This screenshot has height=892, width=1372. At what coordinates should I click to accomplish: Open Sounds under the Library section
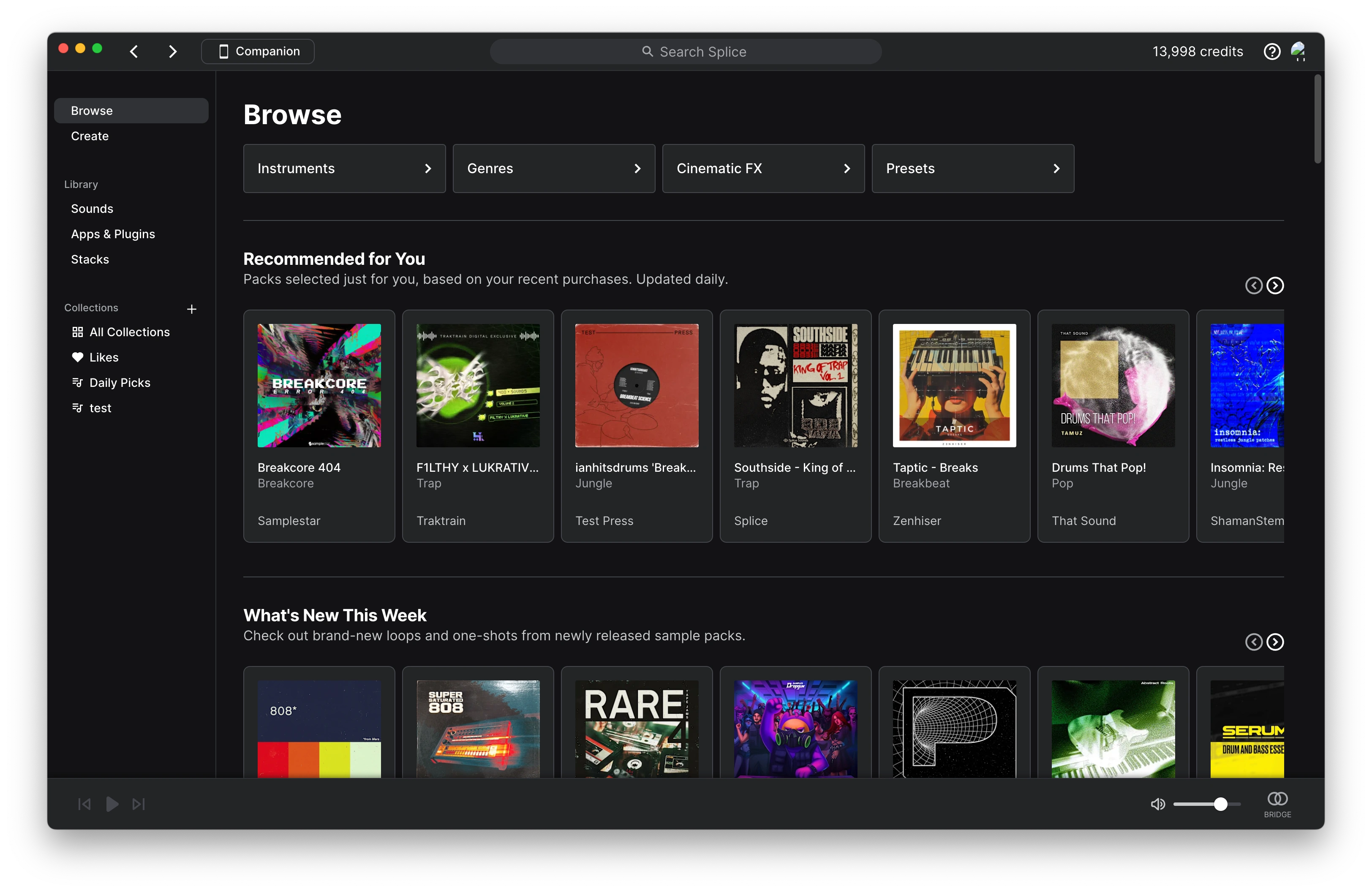(x=92, y=209)
